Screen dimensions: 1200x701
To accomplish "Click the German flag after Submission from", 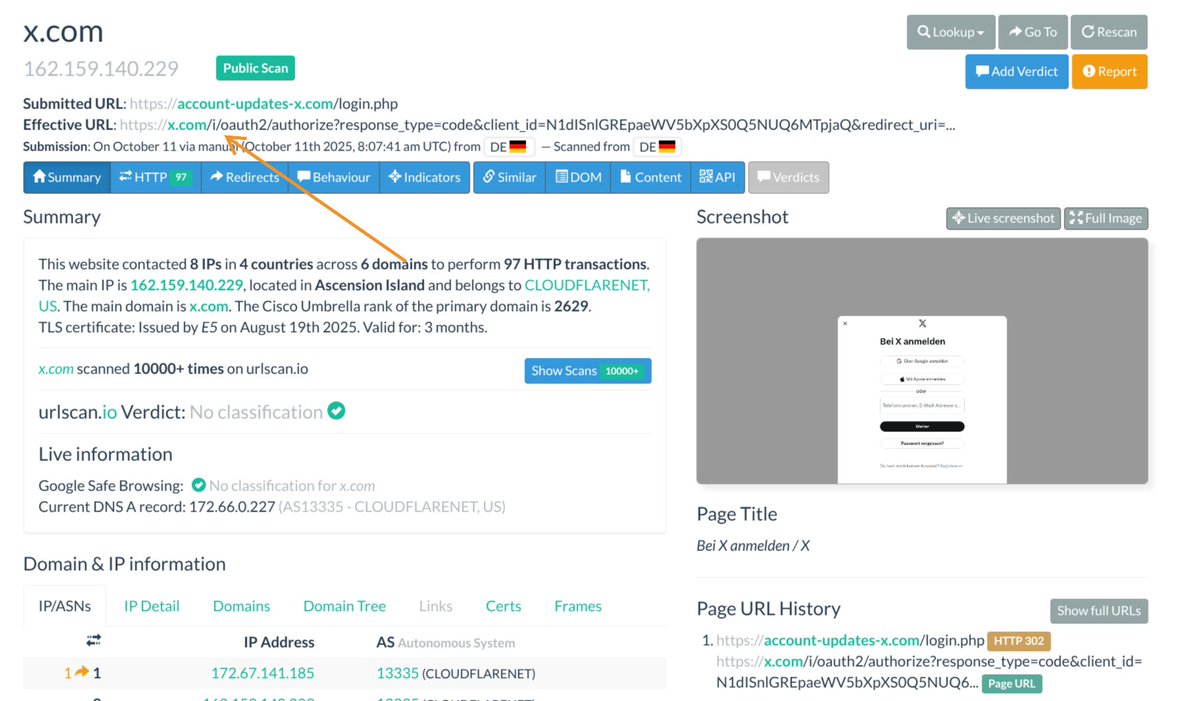I will click(x=517, y=147).
